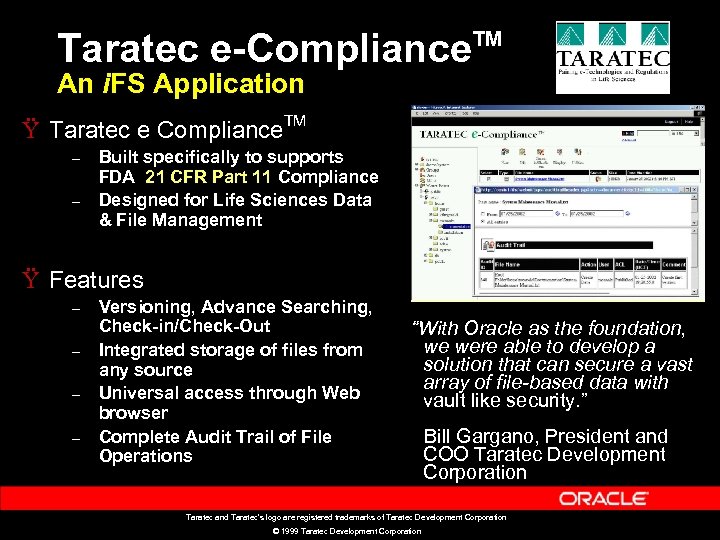The width and height of the screenshot is (720, 540).
Task: Open the calendar icon beside the To date
Action: pos(628,213)
